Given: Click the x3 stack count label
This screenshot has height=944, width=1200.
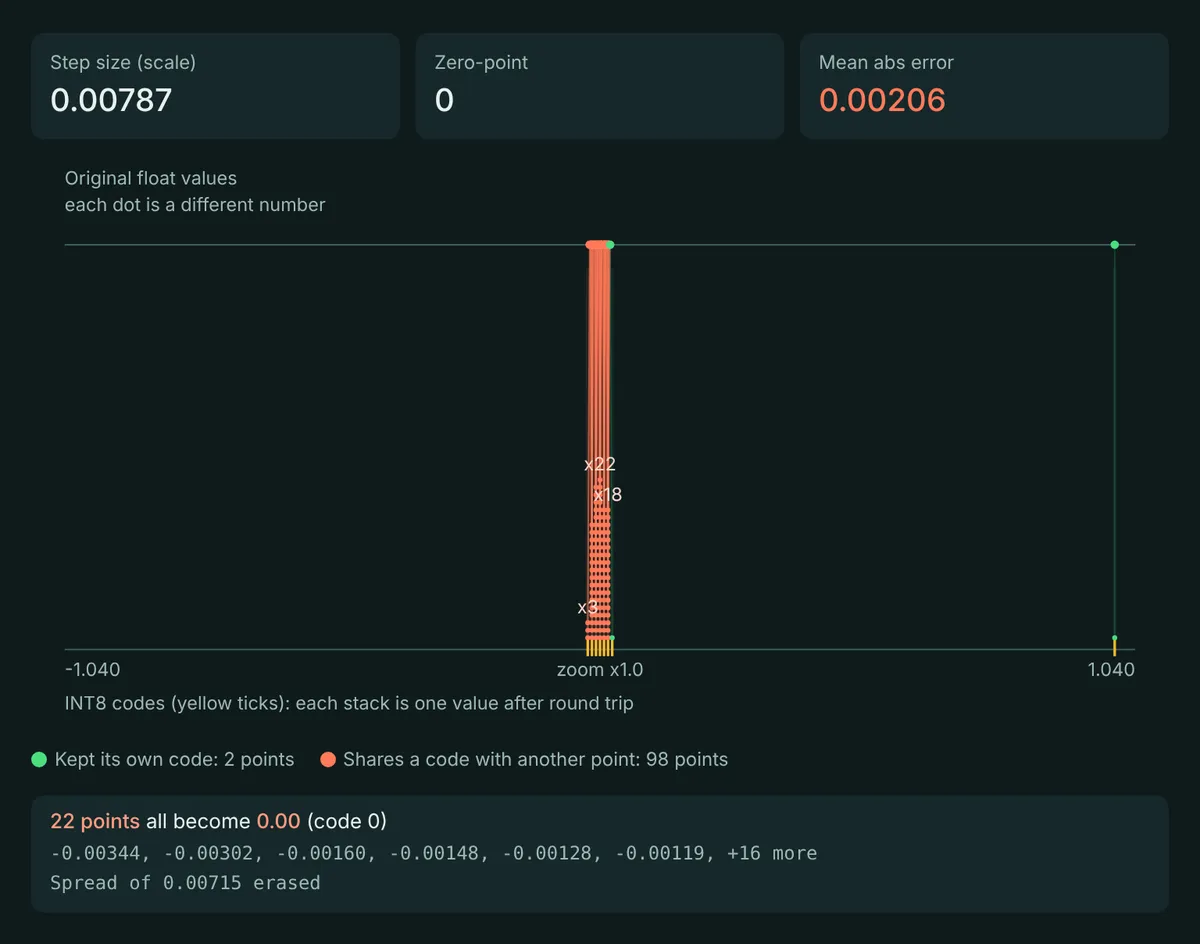Looking at the screenshot, I should [588, 607].
